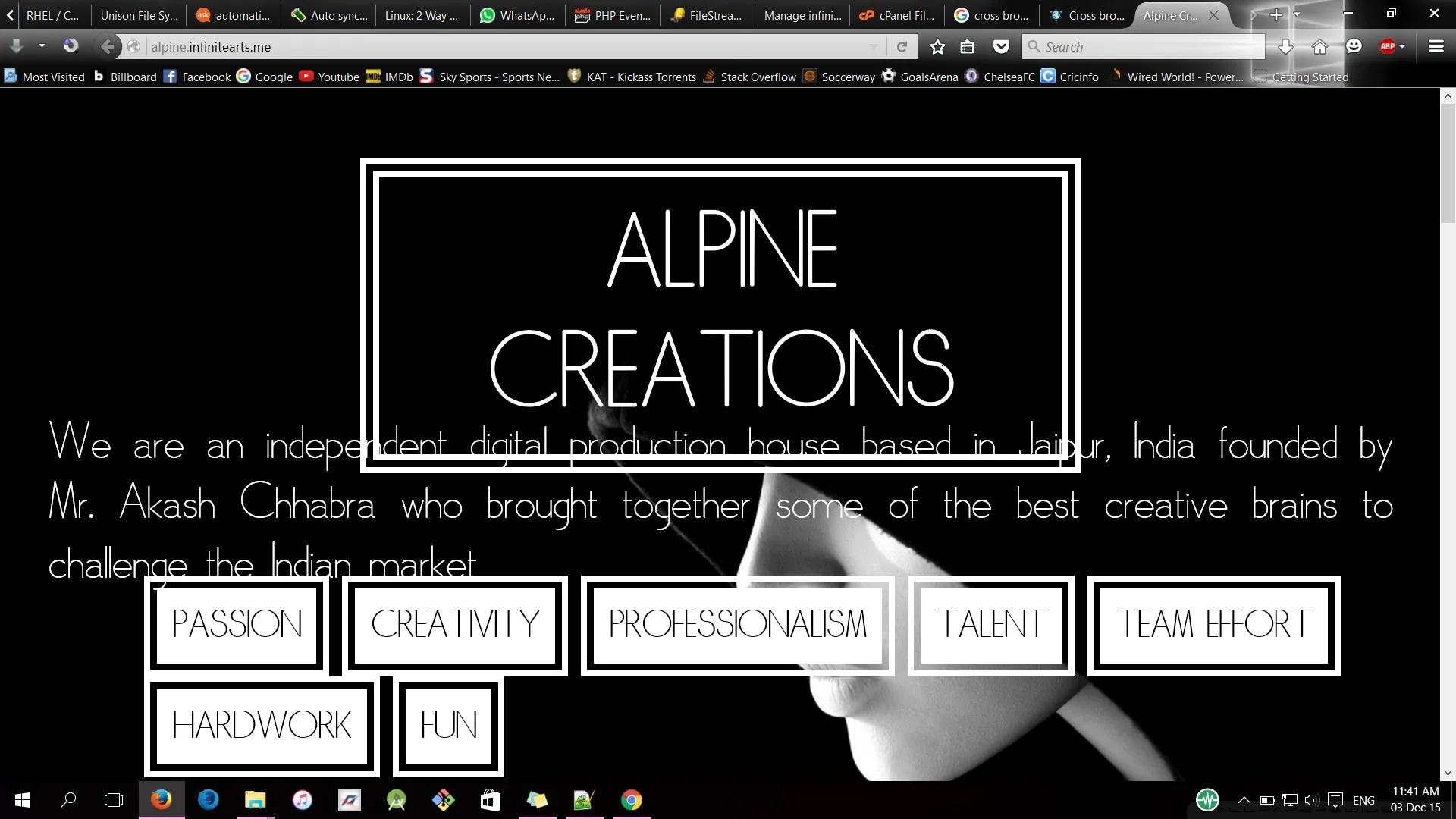Screen dimensions: 1456x819
Task: Open the hamburger menu icon
Action: [1436, 47]
